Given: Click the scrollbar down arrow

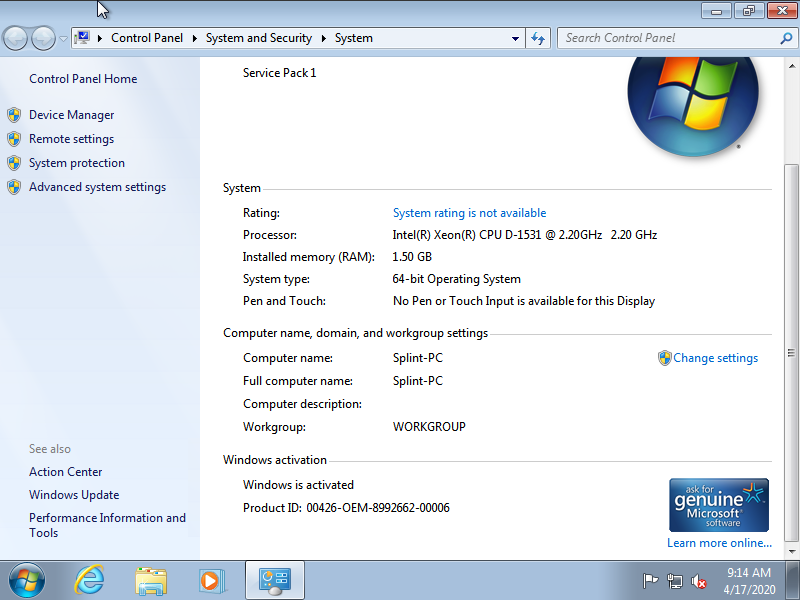Looking at the screenshot, I should [x=792, y=551].
